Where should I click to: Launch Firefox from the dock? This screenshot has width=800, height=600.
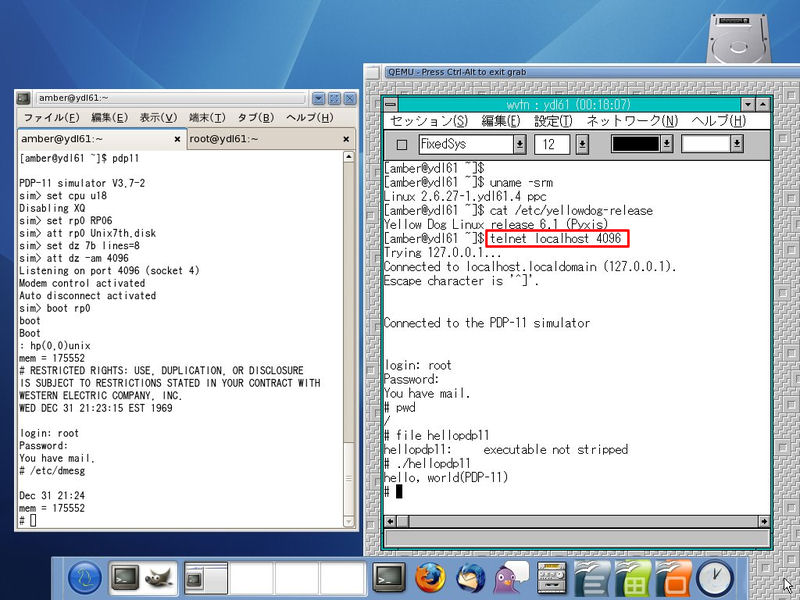click(x=430, y=578)
